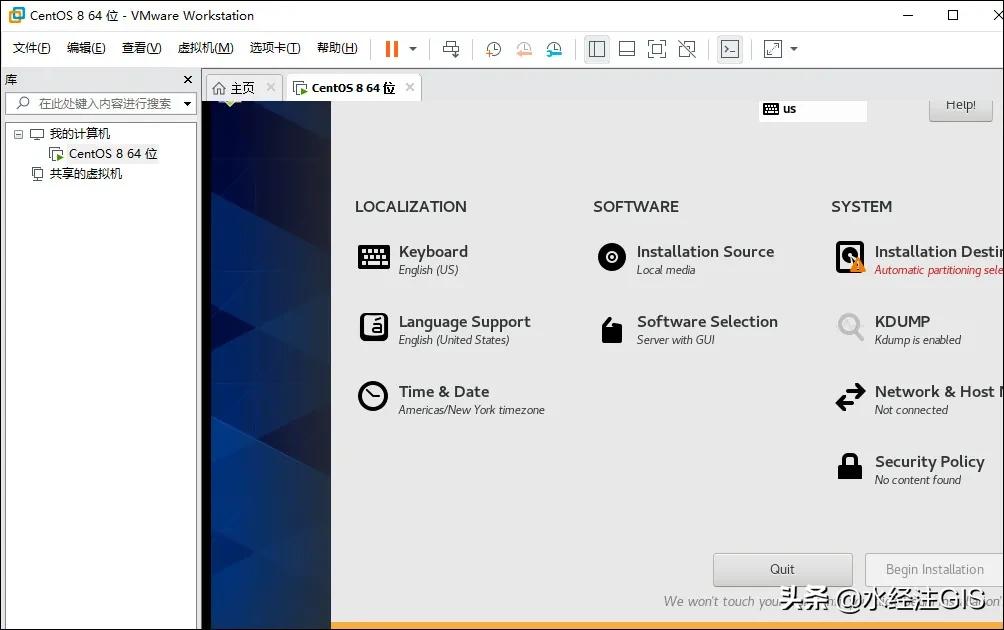
Task: Collapse the 我的计算机 tree node
Action: click(x=19, y=133)
